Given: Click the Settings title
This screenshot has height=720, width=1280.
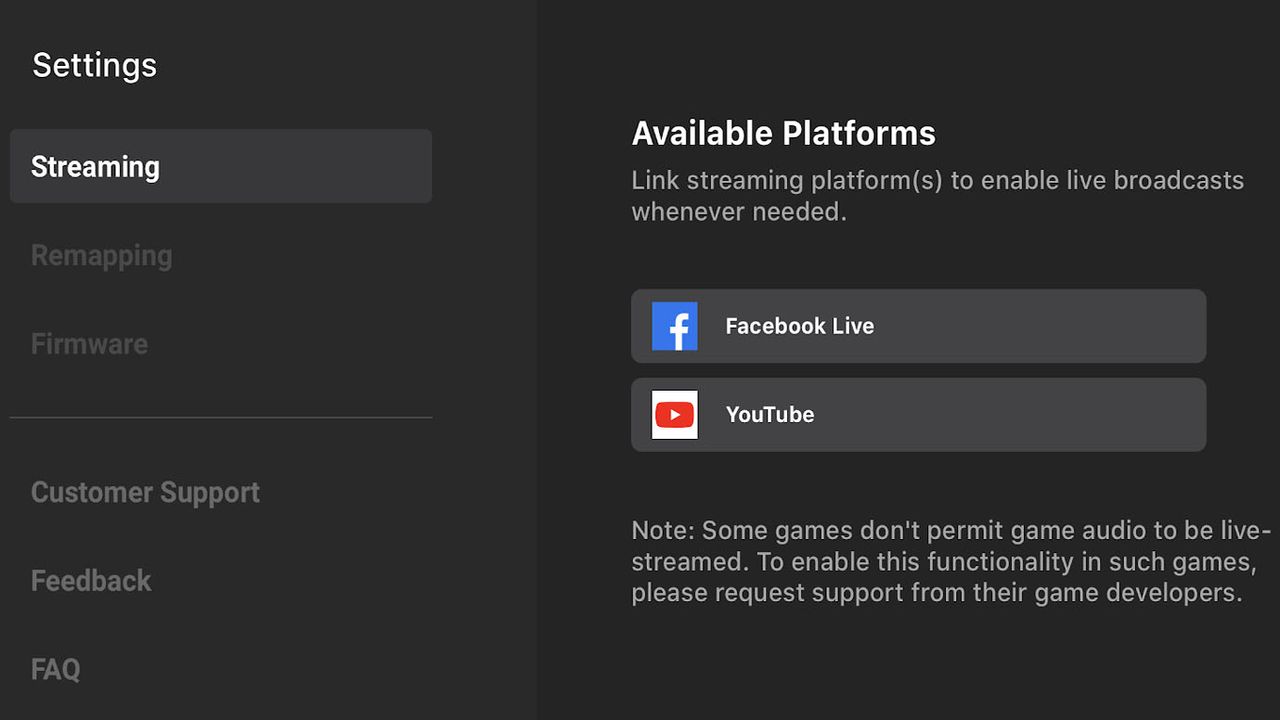Looking at the screenshot, I should (95, 65).
